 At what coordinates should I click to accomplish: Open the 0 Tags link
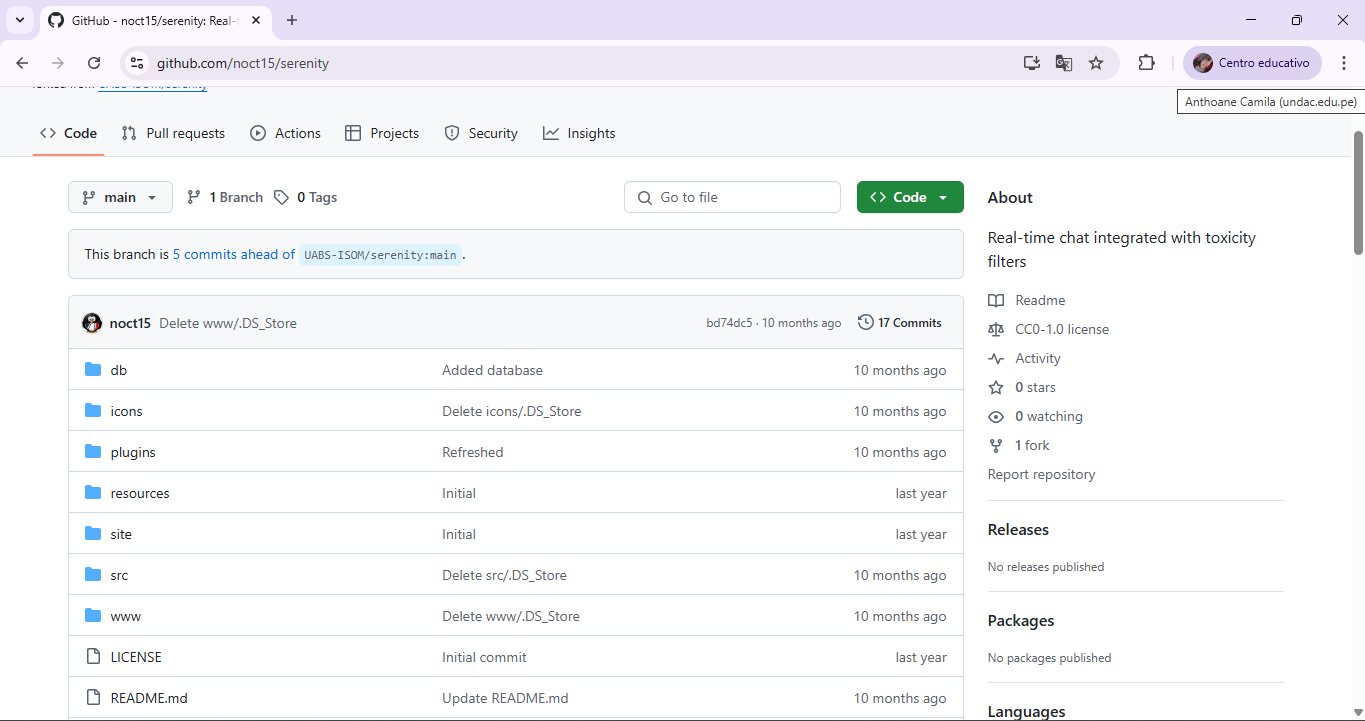(306, 197)
